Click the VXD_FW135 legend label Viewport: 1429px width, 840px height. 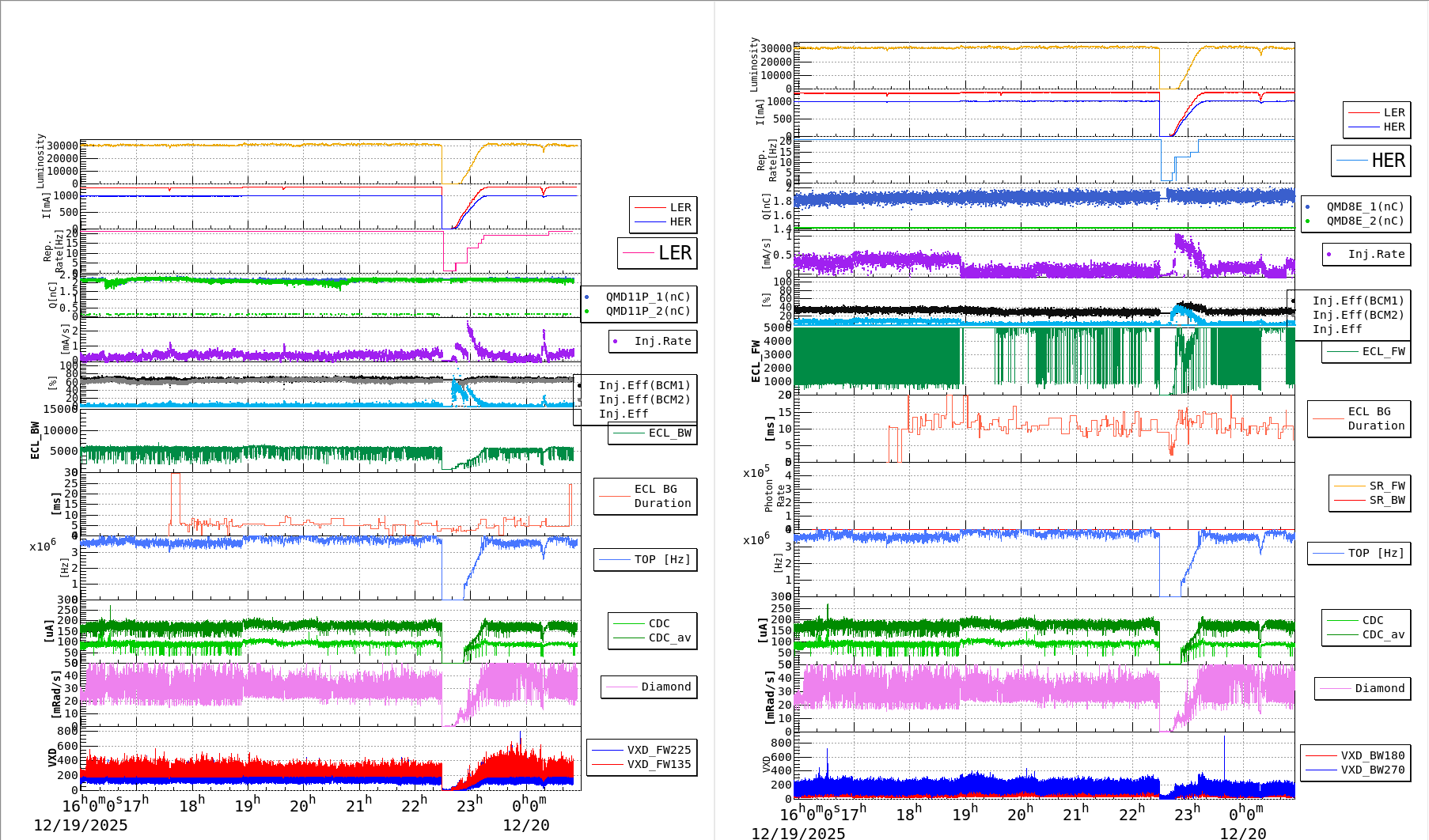click(659, 764)
